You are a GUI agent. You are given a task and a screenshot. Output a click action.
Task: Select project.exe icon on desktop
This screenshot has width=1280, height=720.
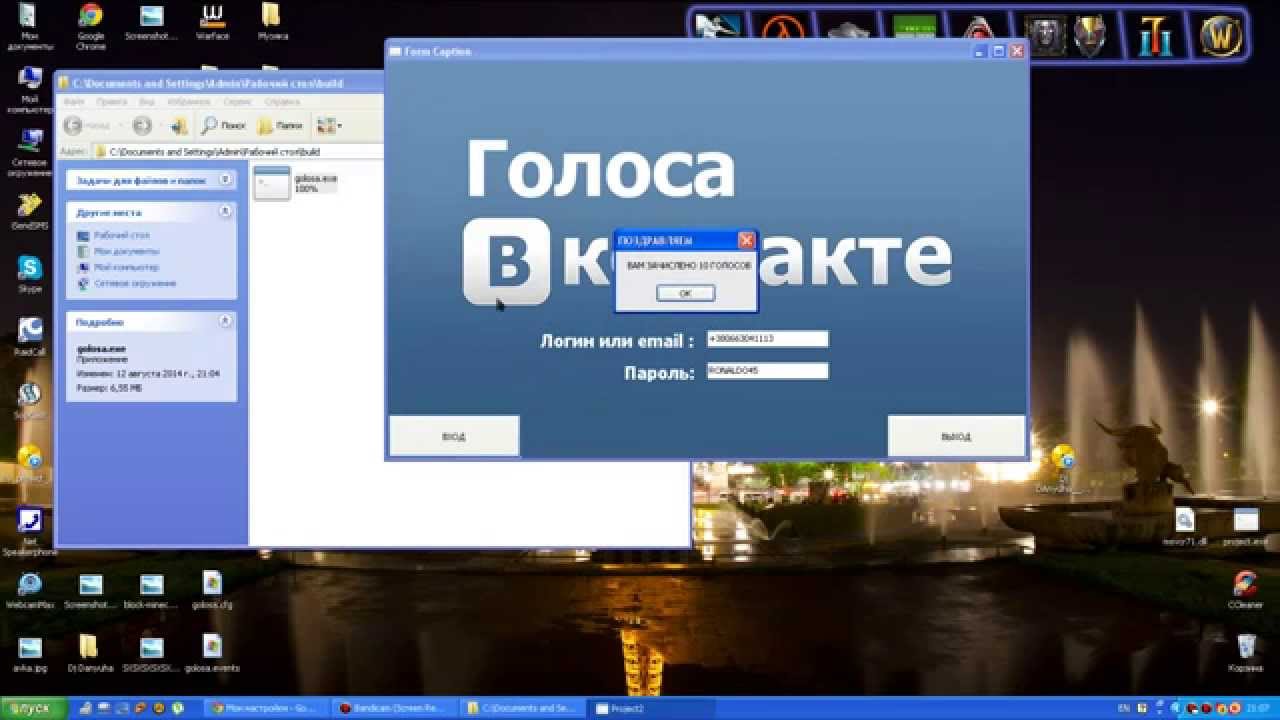(x=1246, y=527)
